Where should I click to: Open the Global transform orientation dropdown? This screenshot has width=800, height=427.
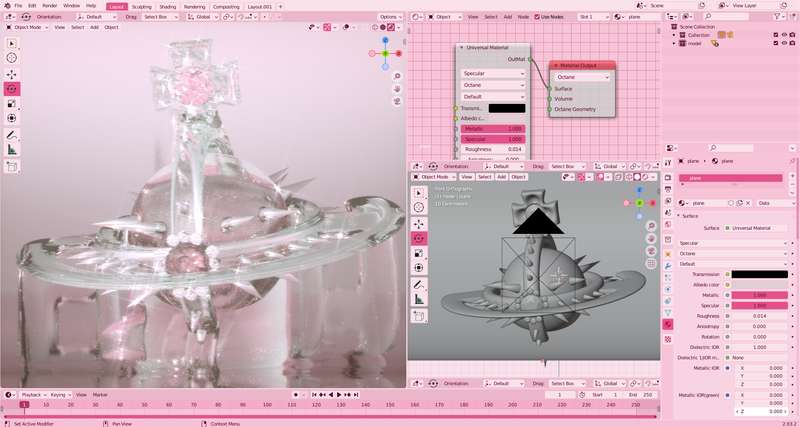201,17
